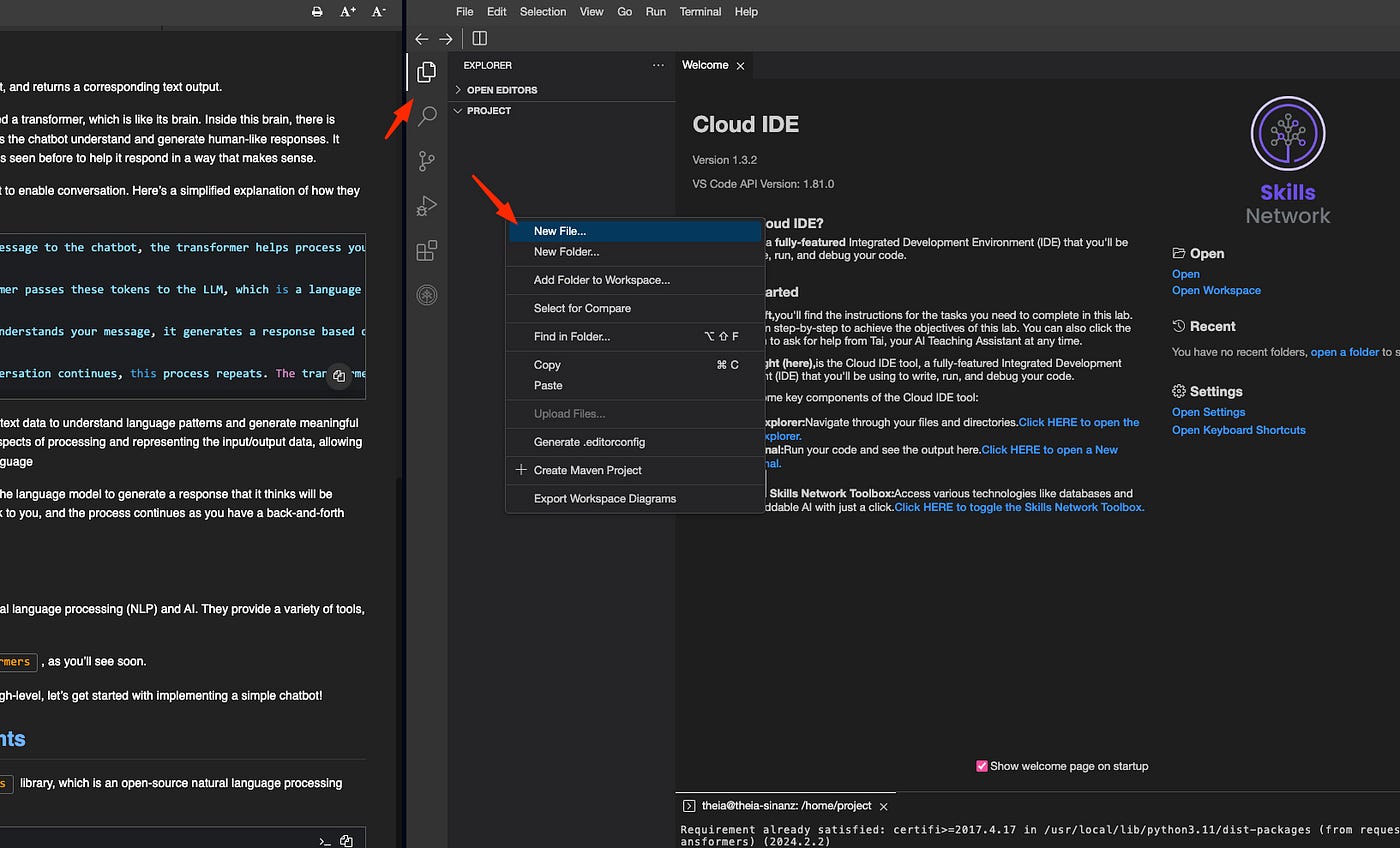Close the theia@theia-sinanz terminal tab

coord(884,806)
